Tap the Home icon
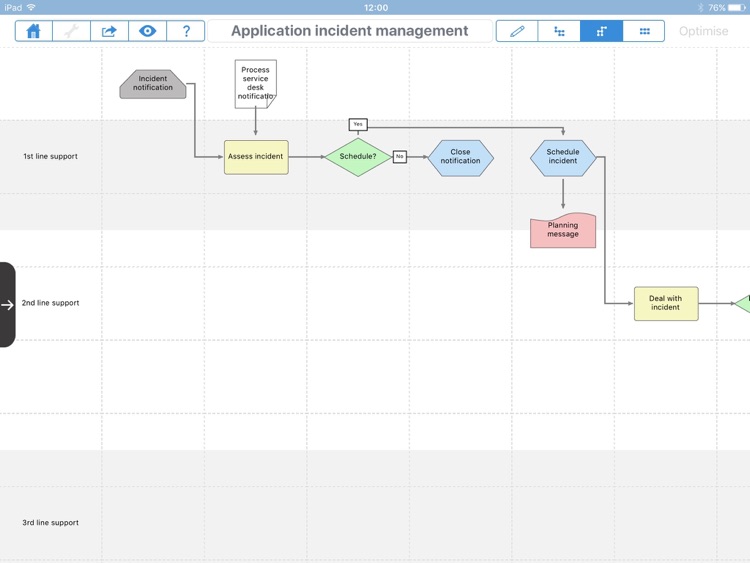This screenshot has height=563, width=750. point(33,31)
